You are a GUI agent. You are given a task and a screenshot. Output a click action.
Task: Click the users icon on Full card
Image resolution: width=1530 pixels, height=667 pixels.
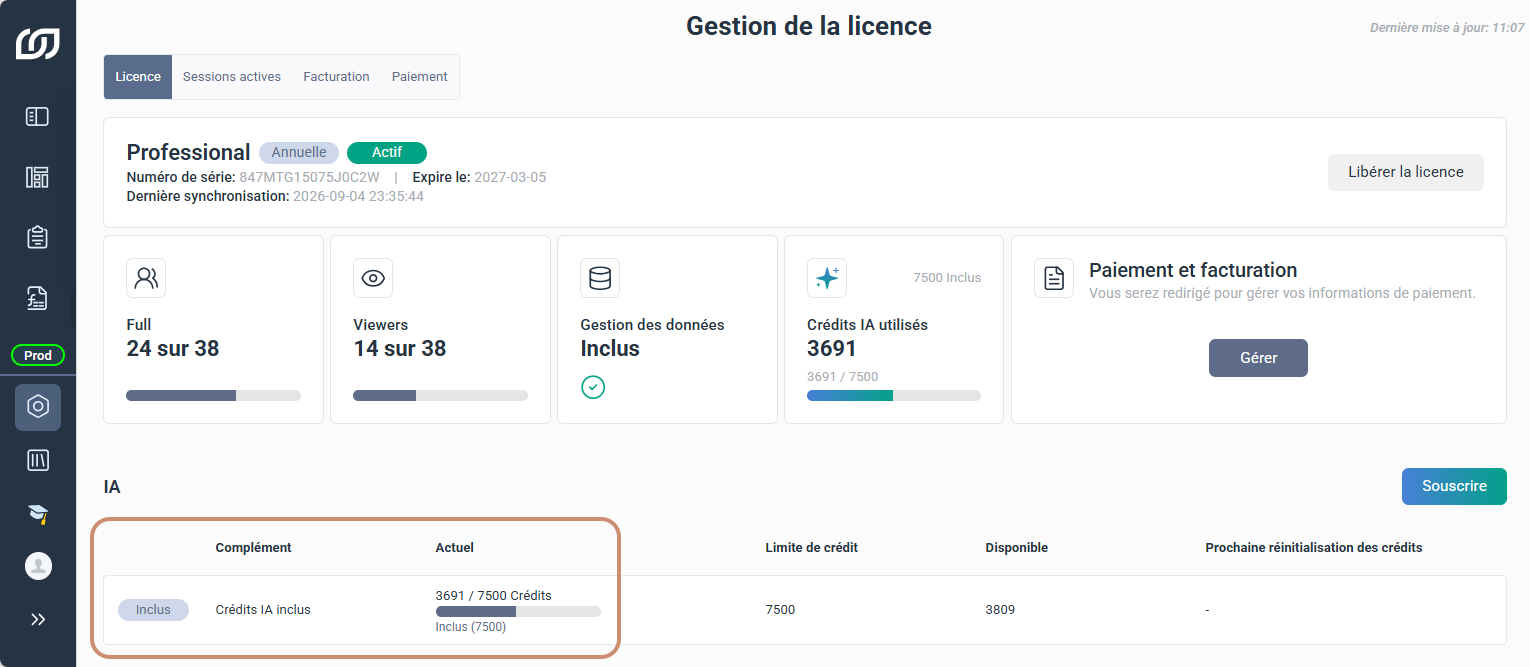(146, 278)
